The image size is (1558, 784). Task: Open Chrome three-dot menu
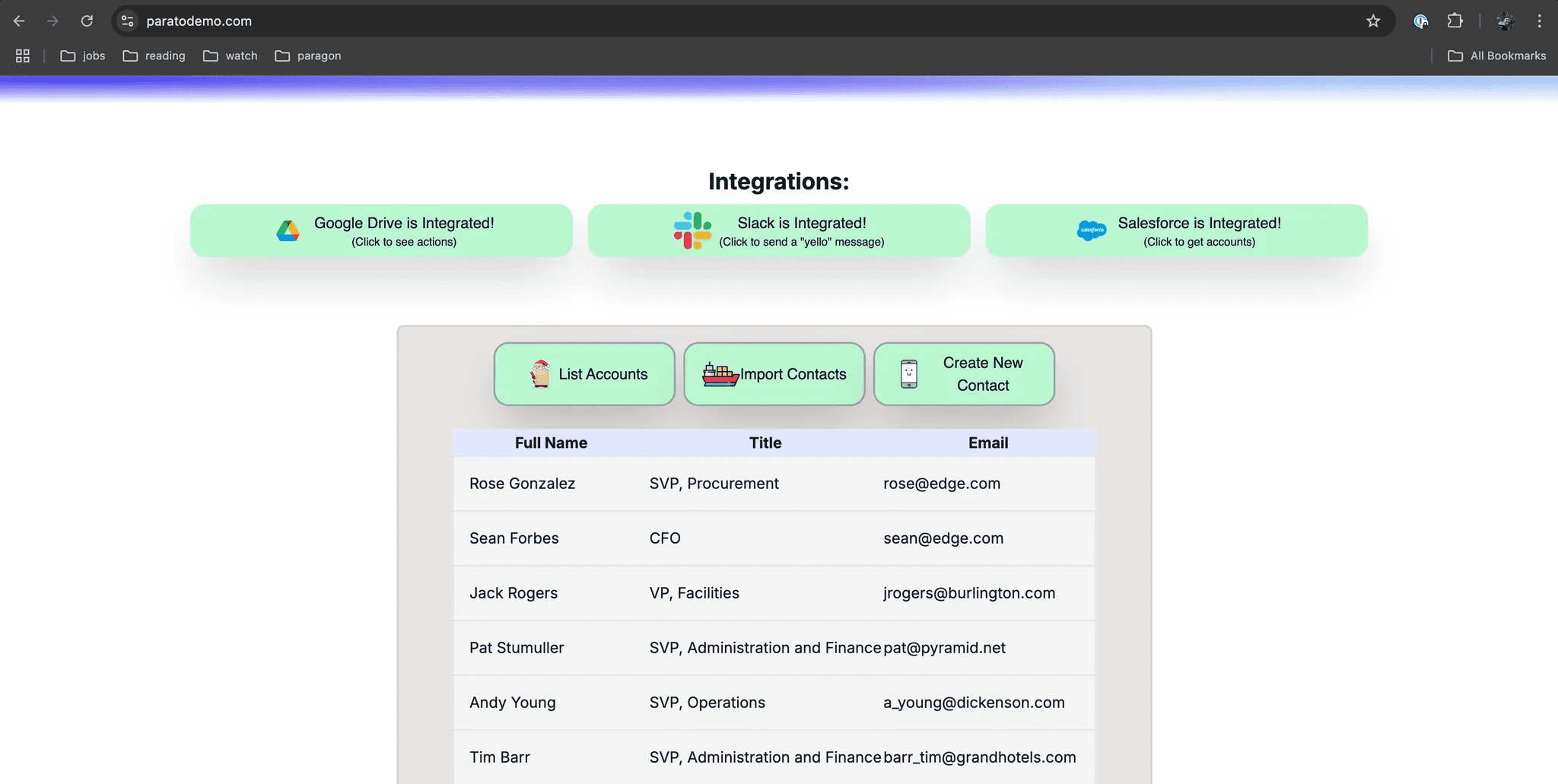tap(1539, 21)
